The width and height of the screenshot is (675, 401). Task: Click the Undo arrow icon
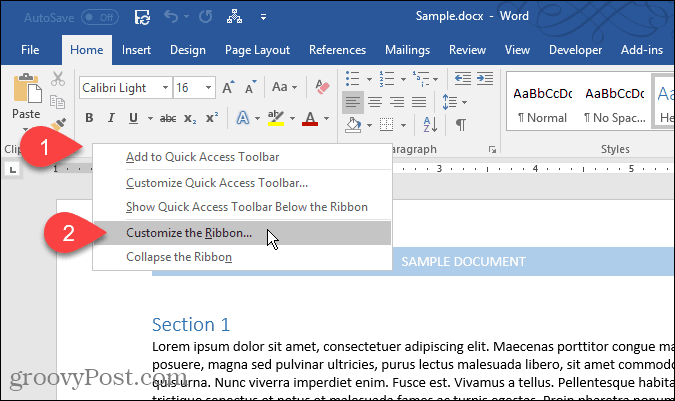171,17
